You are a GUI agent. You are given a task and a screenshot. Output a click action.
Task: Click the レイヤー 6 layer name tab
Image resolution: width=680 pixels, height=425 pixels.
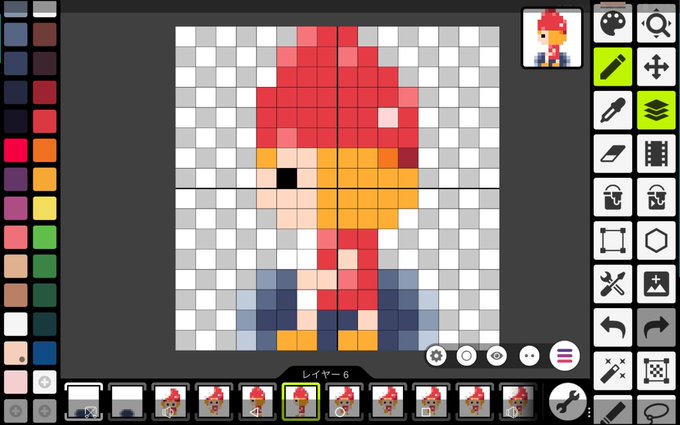click(x=325, y=374)
